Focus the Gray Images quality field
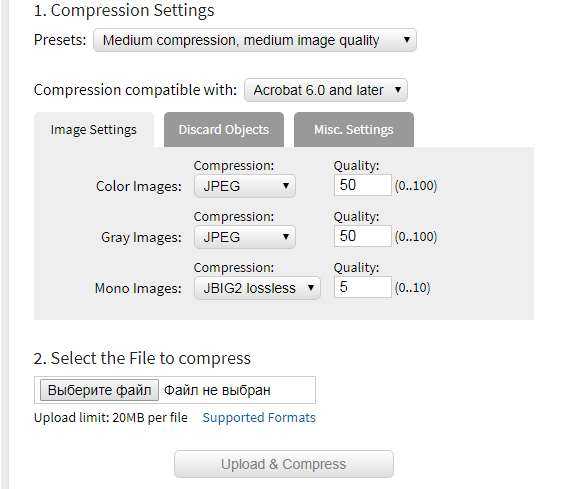 click(363, 236)
